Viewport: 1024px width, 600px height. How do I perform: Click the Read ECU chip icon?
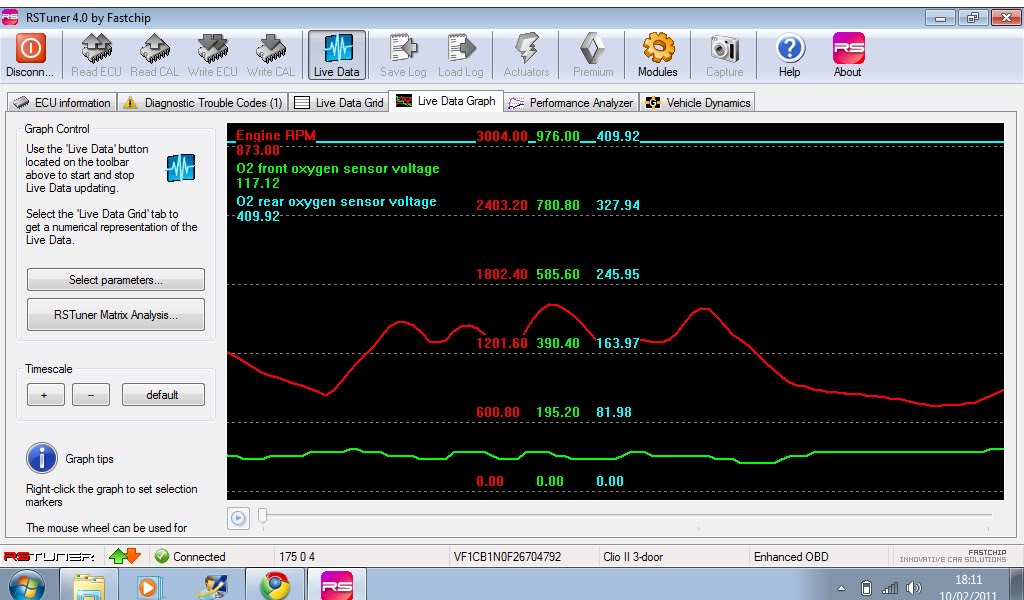tap(96, 49)
